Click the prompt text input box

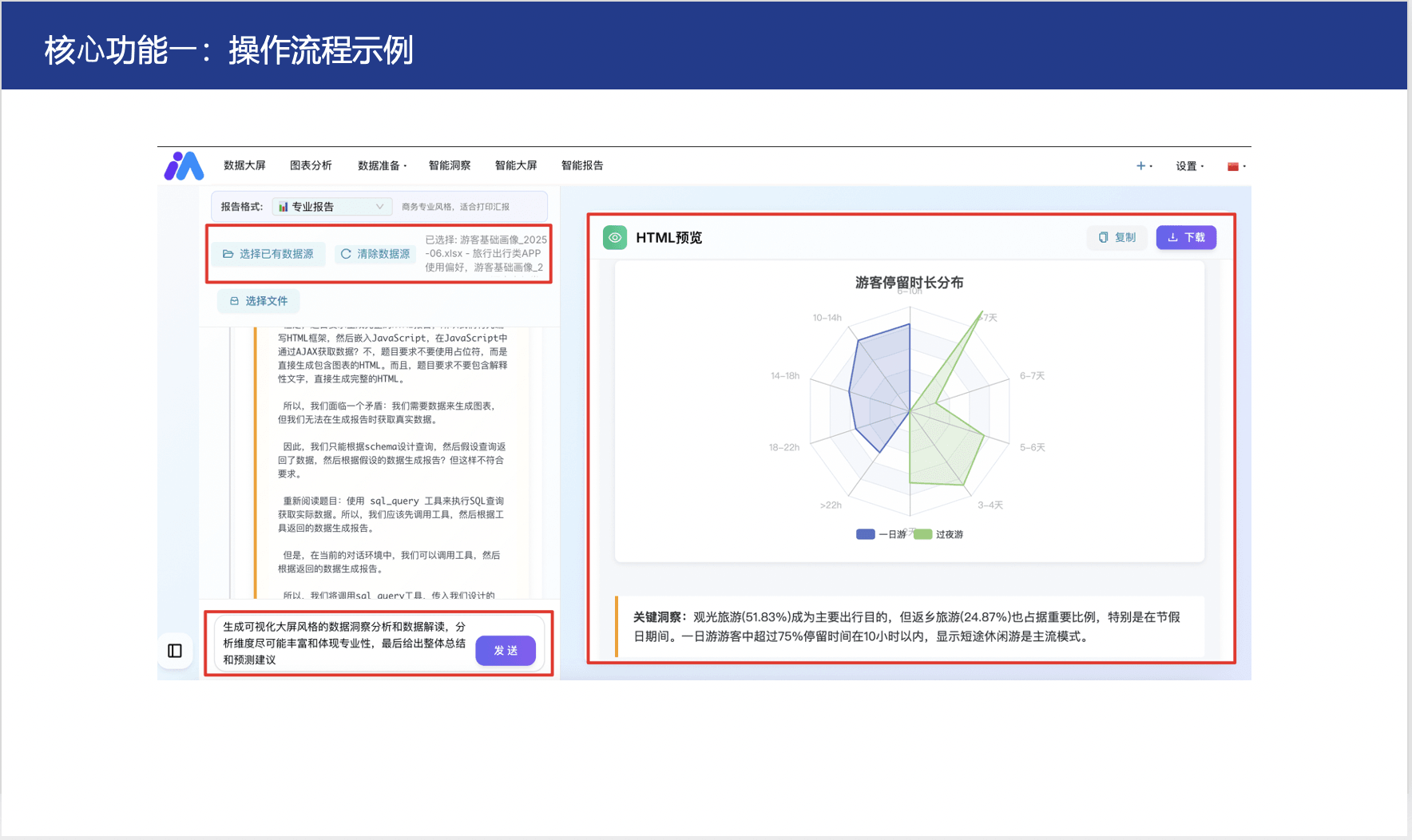pos(343,644)
